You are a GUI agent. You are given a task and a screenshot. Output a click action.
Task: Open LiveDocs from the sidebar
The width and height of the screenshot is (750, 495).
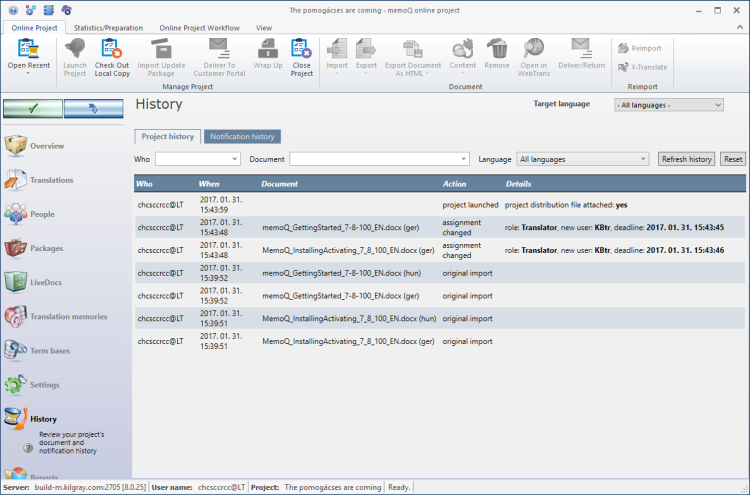click(46, 282)
